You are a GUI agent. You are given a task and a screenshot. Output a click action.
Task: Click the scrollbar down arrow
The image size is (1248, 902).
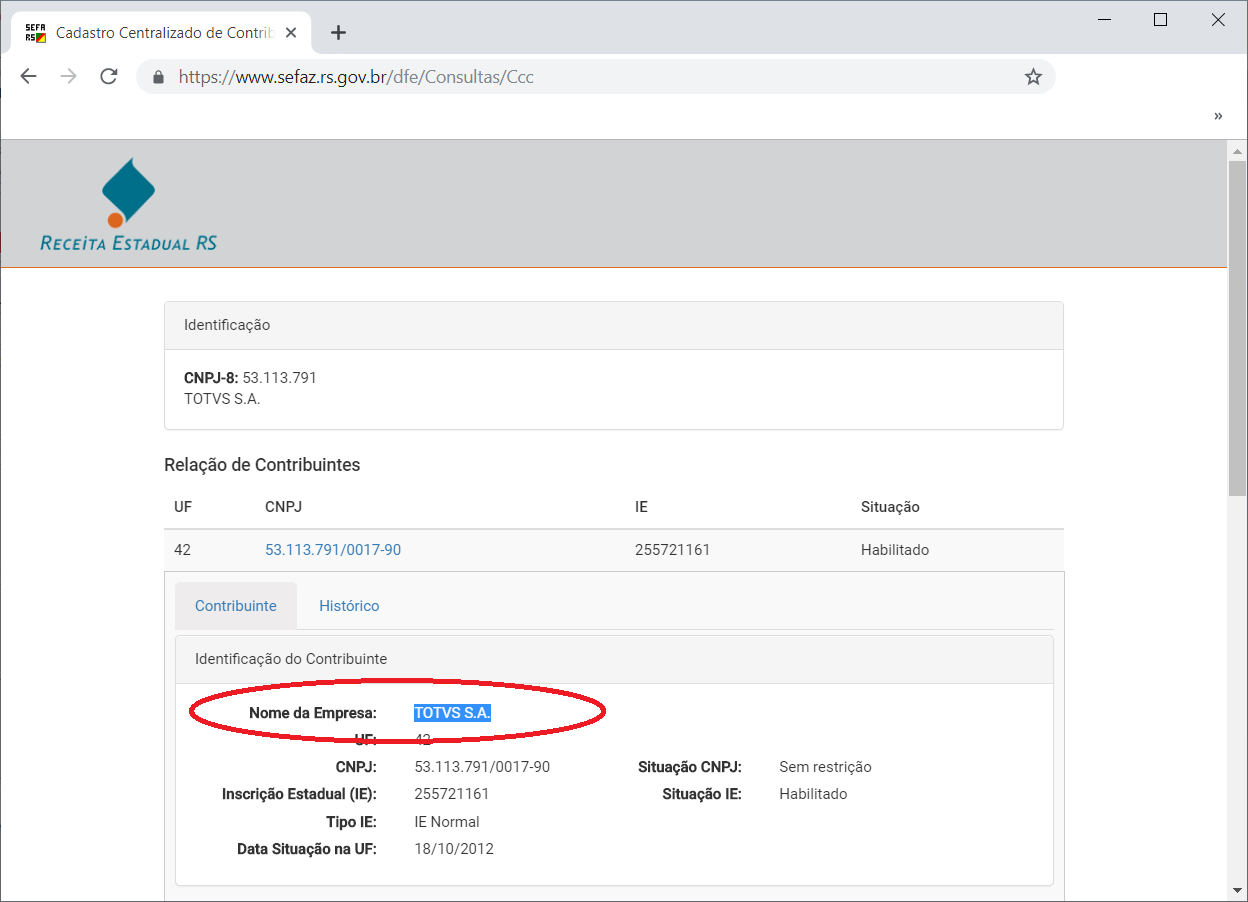pyautogui.click(x=1237, y=889)
